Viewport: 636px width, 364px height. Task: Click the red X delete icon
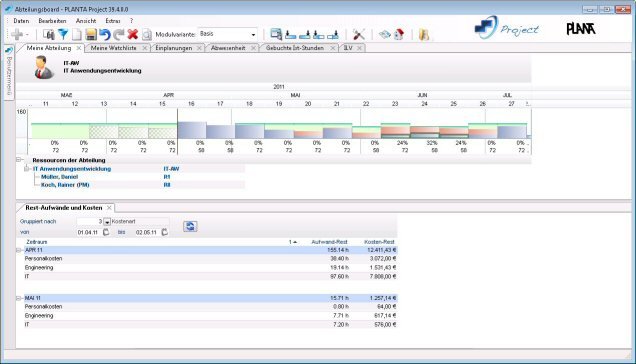[133, 34]
